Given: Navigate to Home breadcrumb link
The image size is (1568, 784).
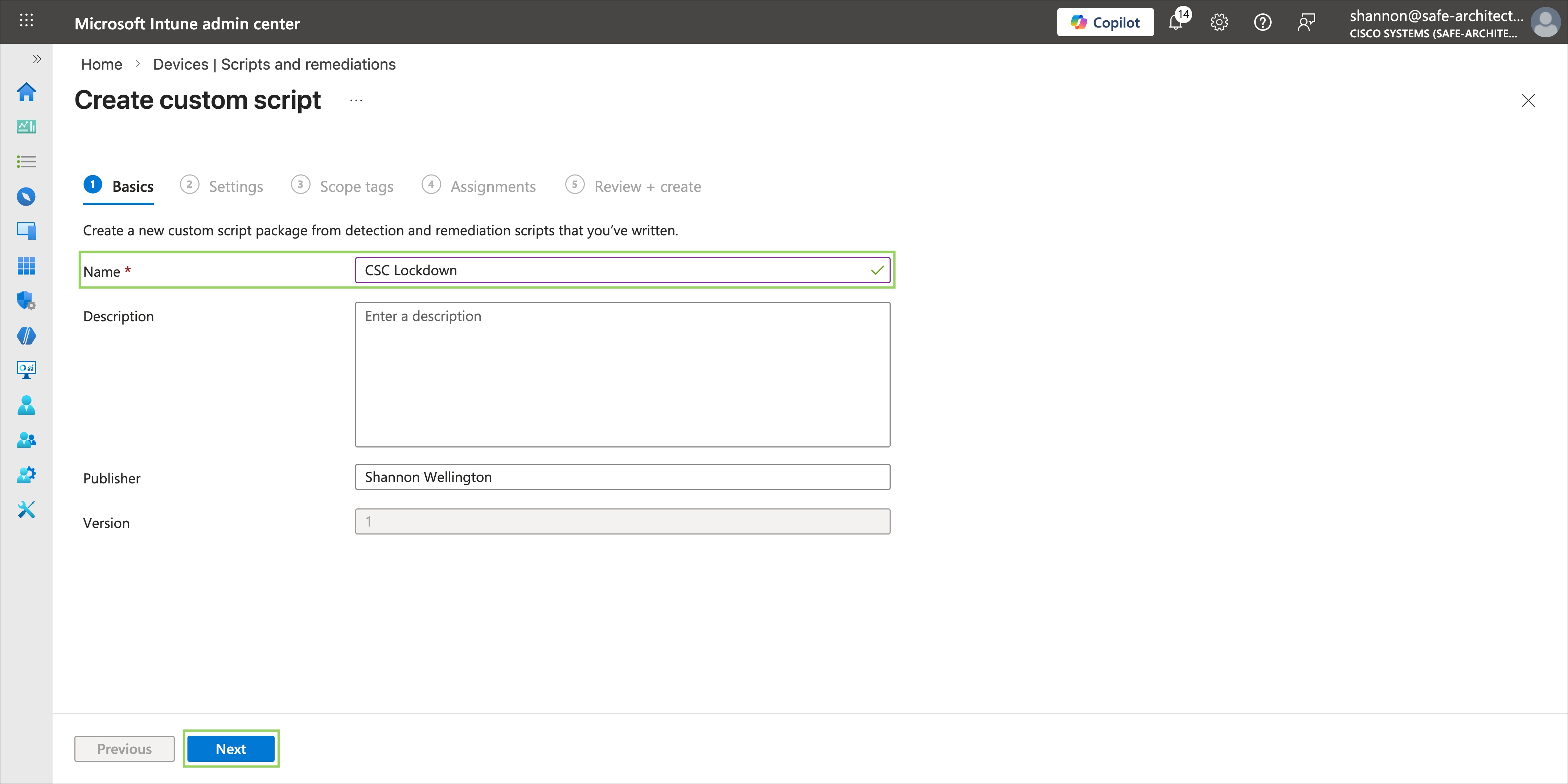Looking at the screenshot, I should pos(102,64).
